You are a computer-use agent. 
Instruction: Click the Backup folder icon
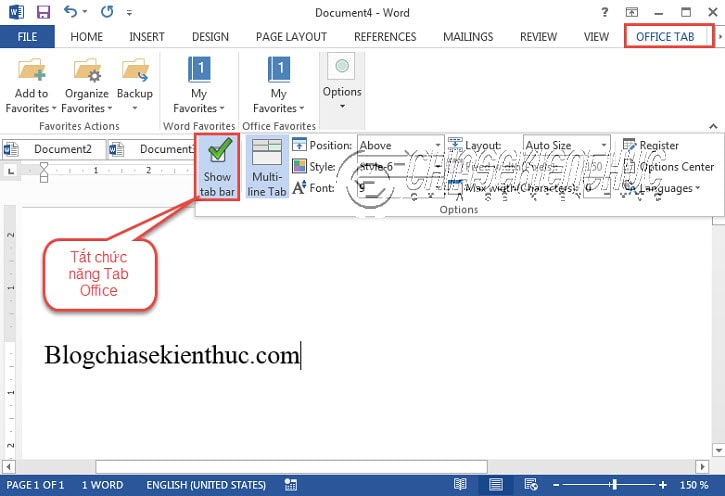135,69
